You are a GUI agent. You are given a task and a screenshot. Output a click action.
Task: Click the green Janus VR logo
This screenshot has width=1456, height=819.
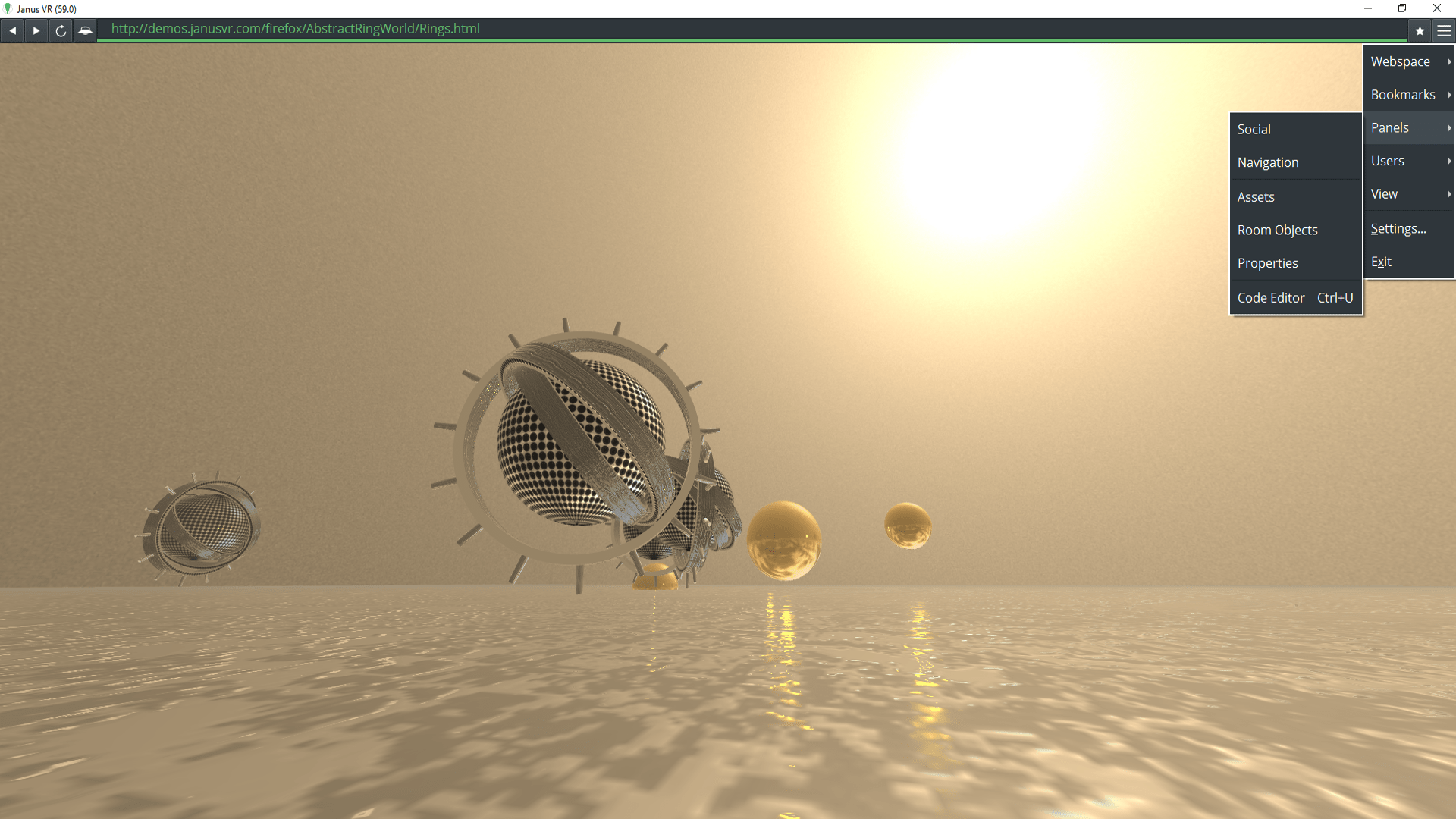8,8
